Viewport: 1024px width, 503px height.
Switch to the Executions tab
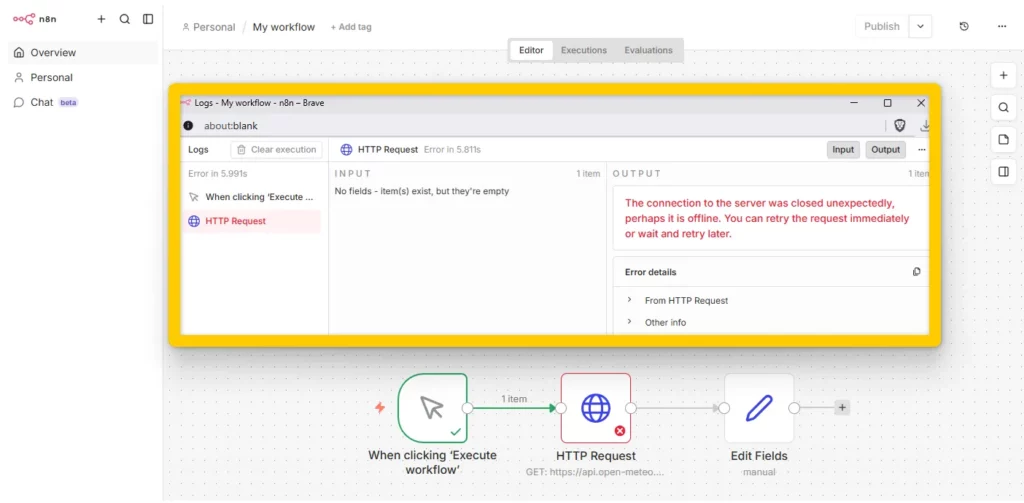584,50
